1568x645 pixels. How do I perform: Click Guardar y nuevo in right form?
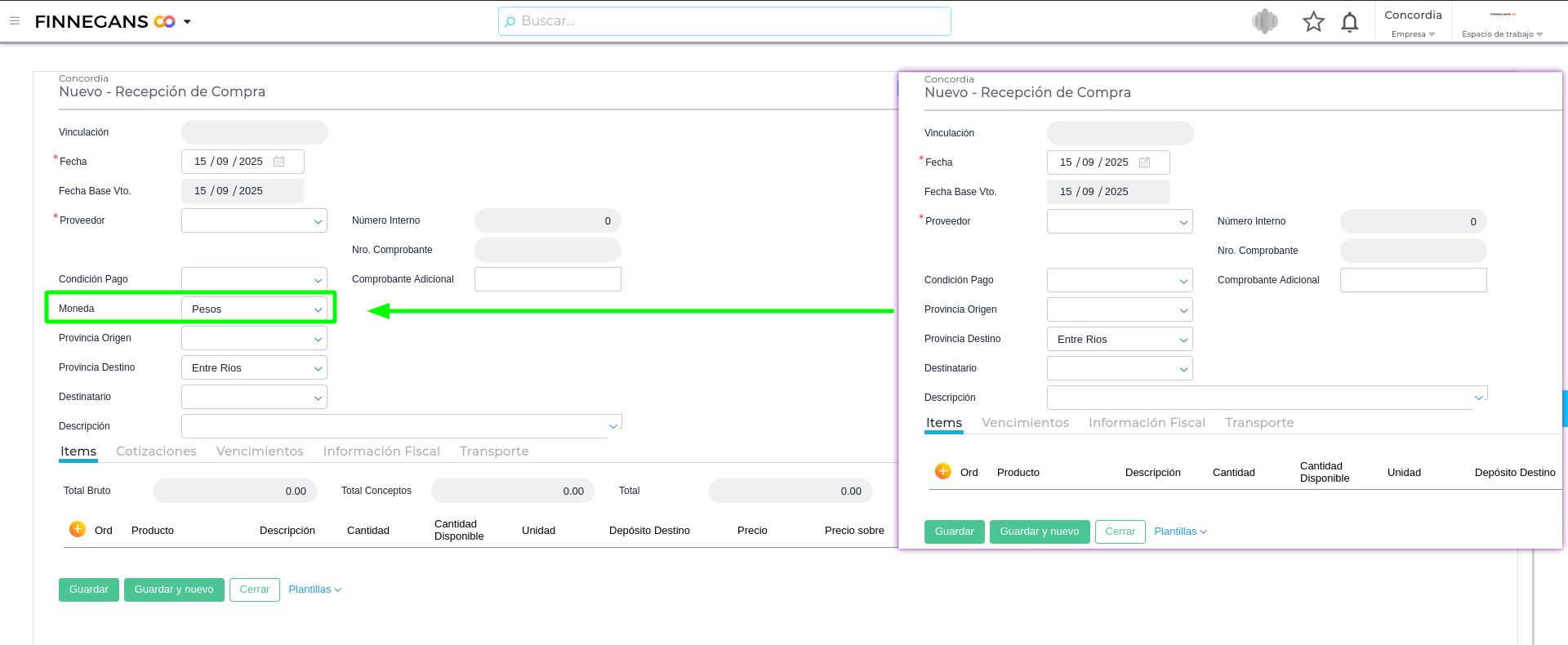tap(1040, 532)
